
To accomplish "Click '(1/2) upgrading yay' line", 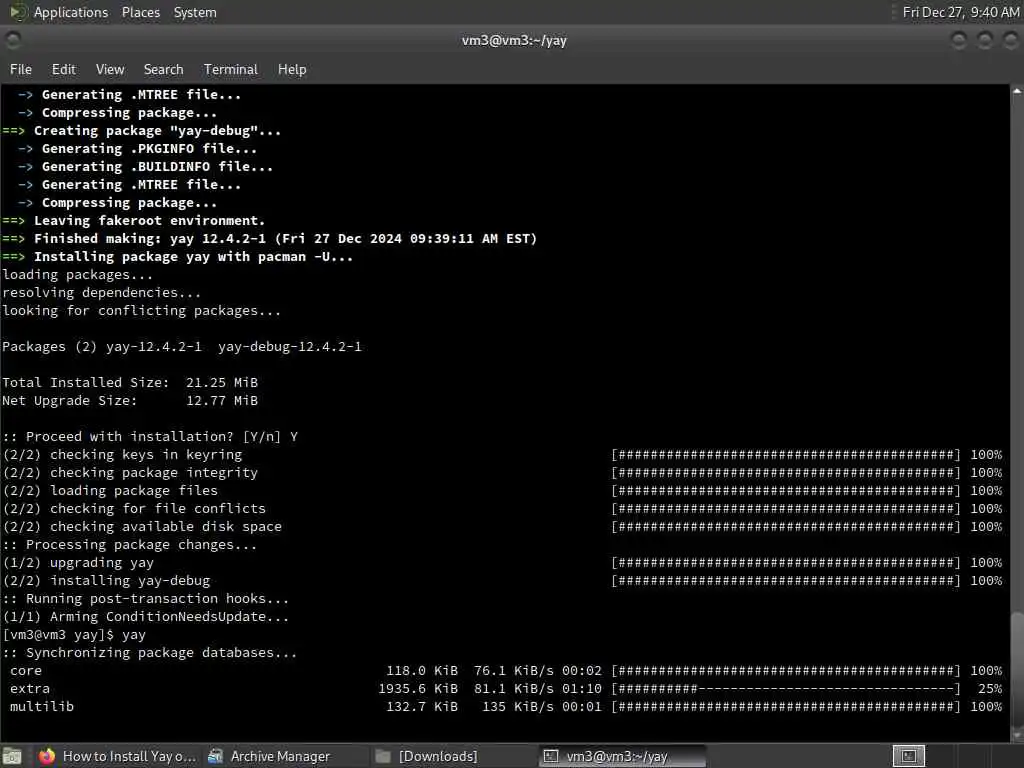I will tap(78, 562).
